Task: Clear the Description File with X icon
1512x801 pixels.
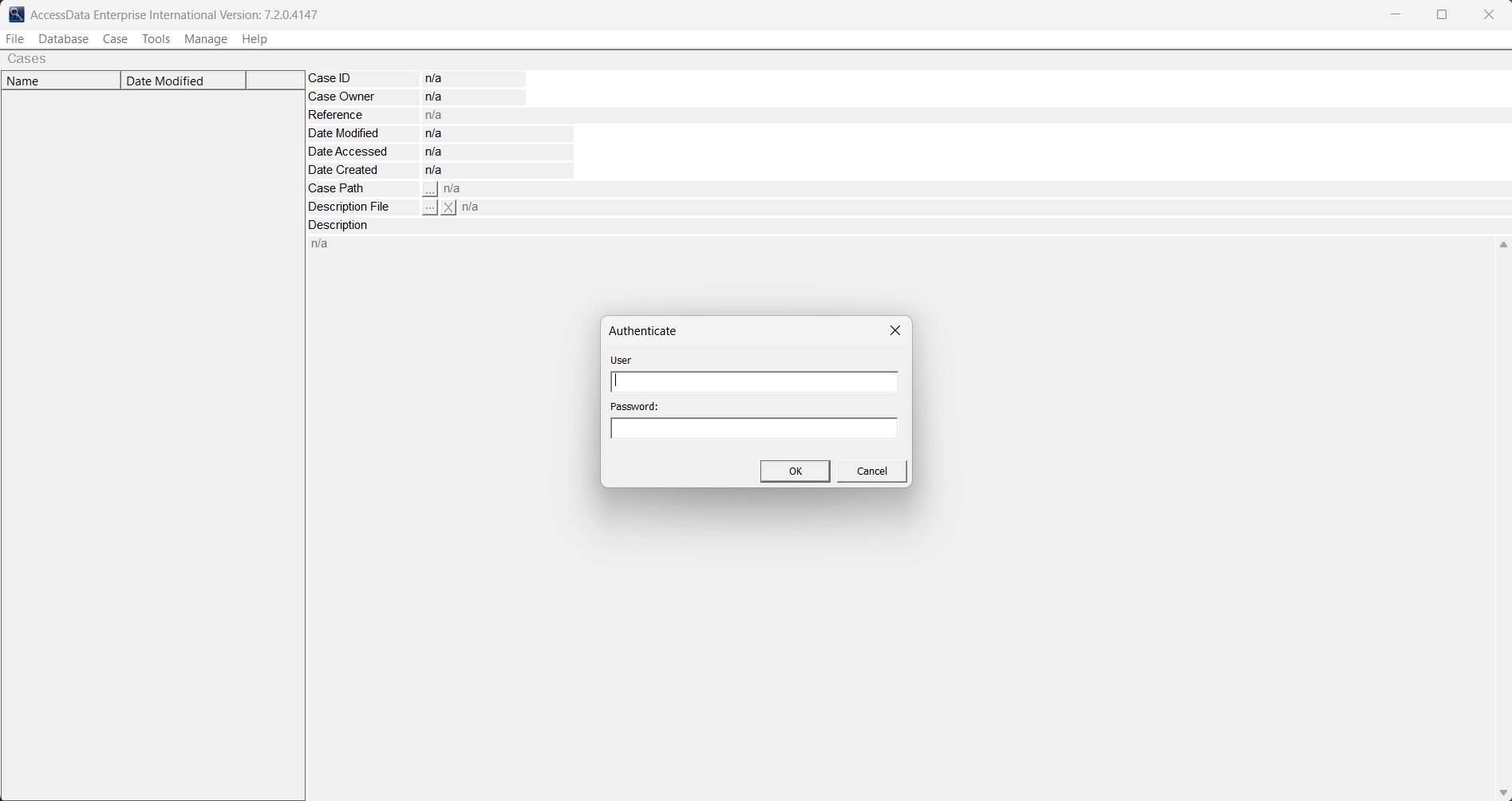Action: (x=448, y=207)
